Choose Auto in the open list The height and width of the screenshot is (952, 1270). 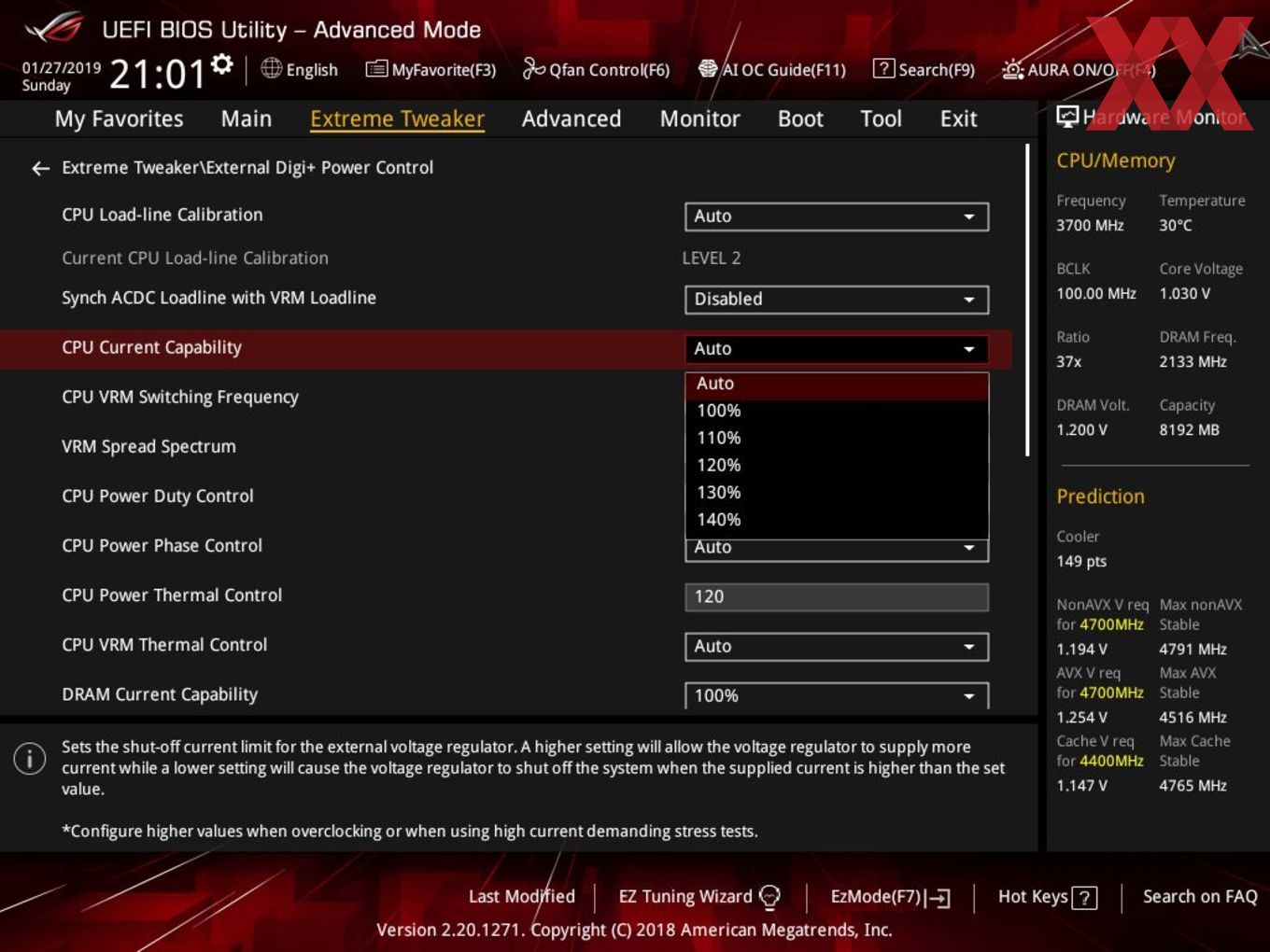pyautogui.click(x=837, y=385)
